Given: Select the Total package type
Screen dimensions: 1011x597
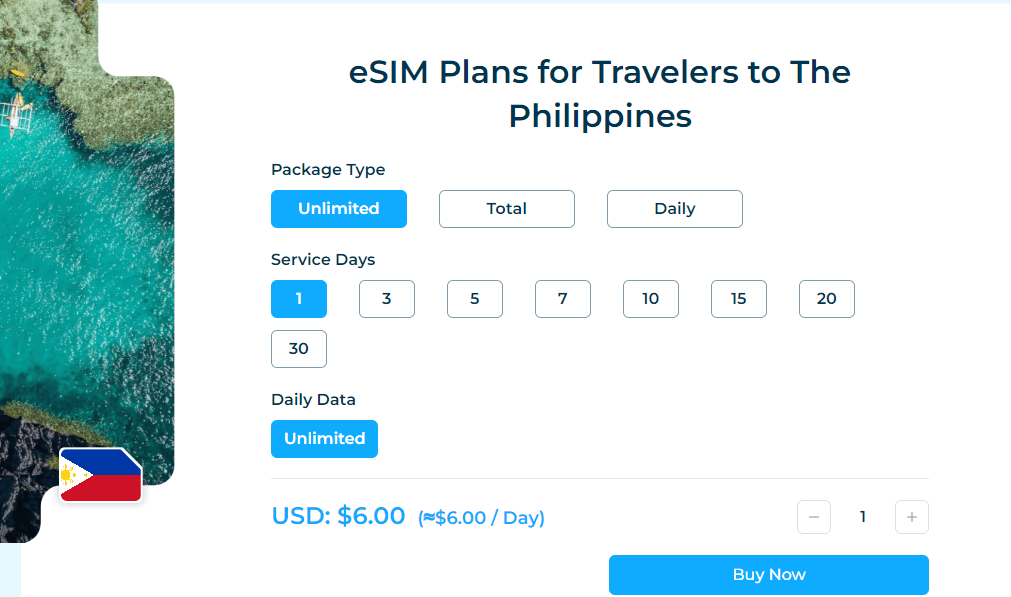Looking at the screenshot, I should point(507,209).
